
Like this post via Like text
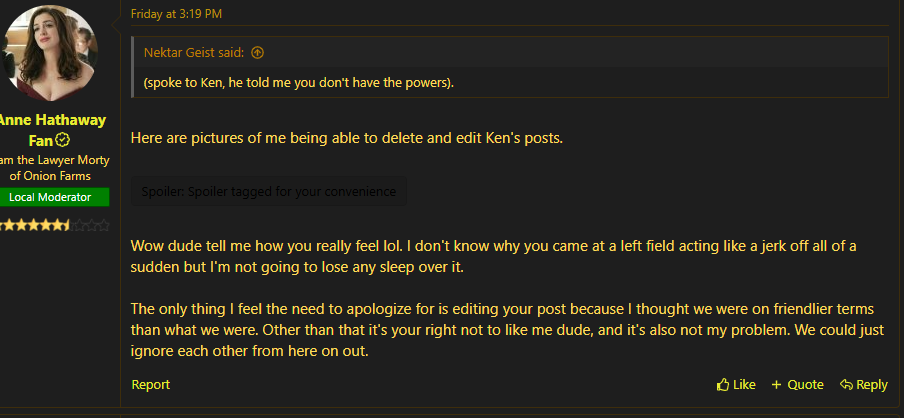744,385
